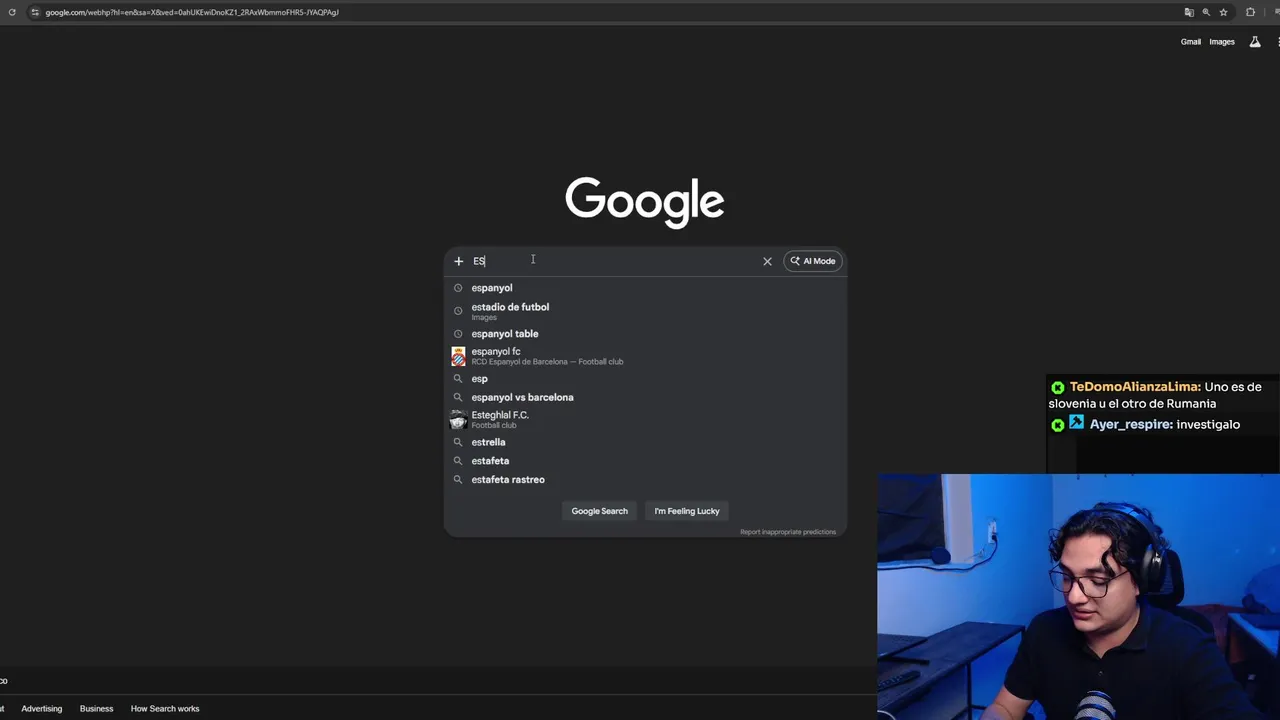Click green badge beside Ayer_respire
The width and height of the screenshot is (1280, 720).
point(1058,425)
